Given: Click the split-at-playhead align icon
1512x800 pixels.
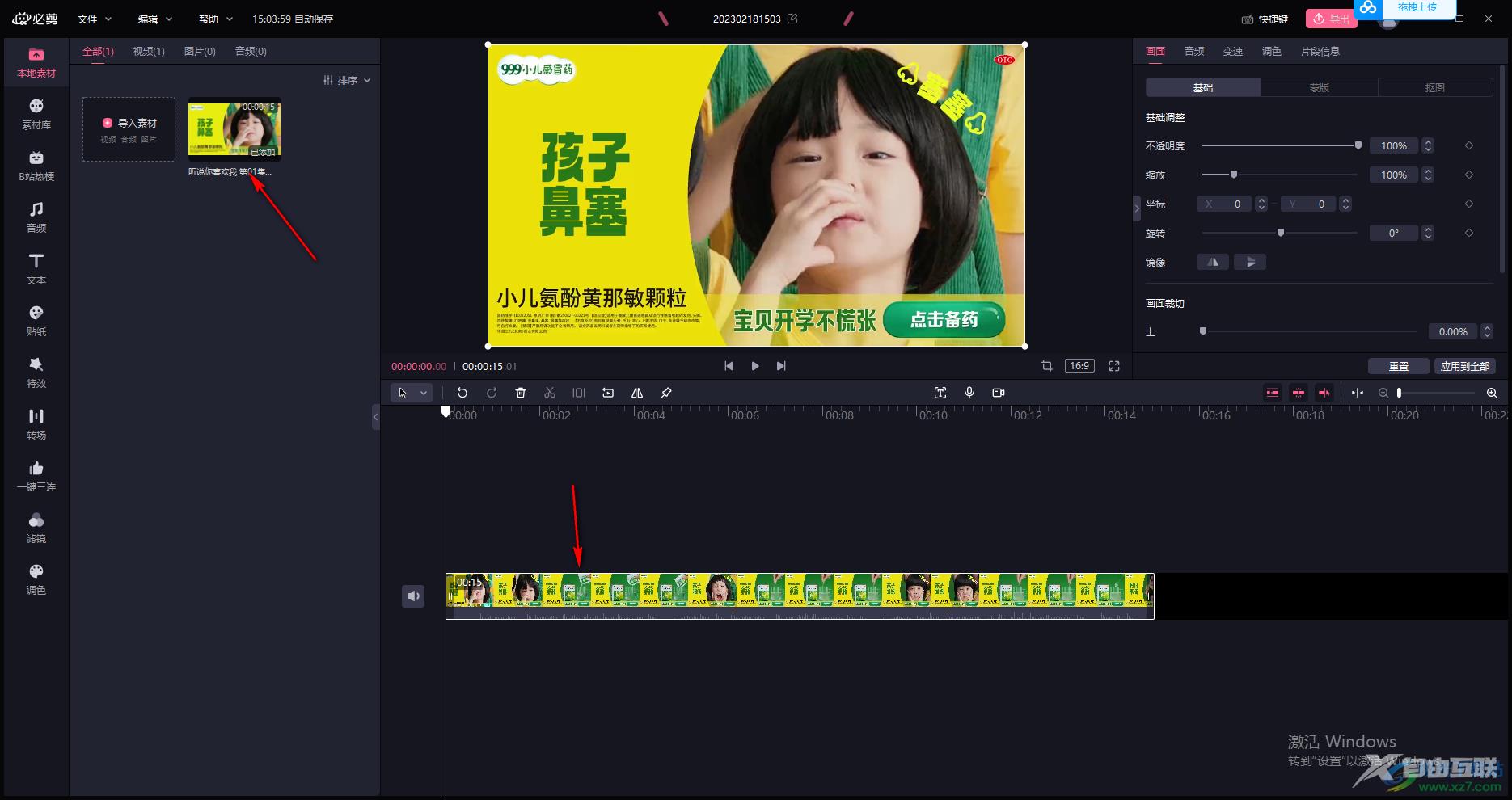Looking at the screenshot, I should pos(1358,393).
